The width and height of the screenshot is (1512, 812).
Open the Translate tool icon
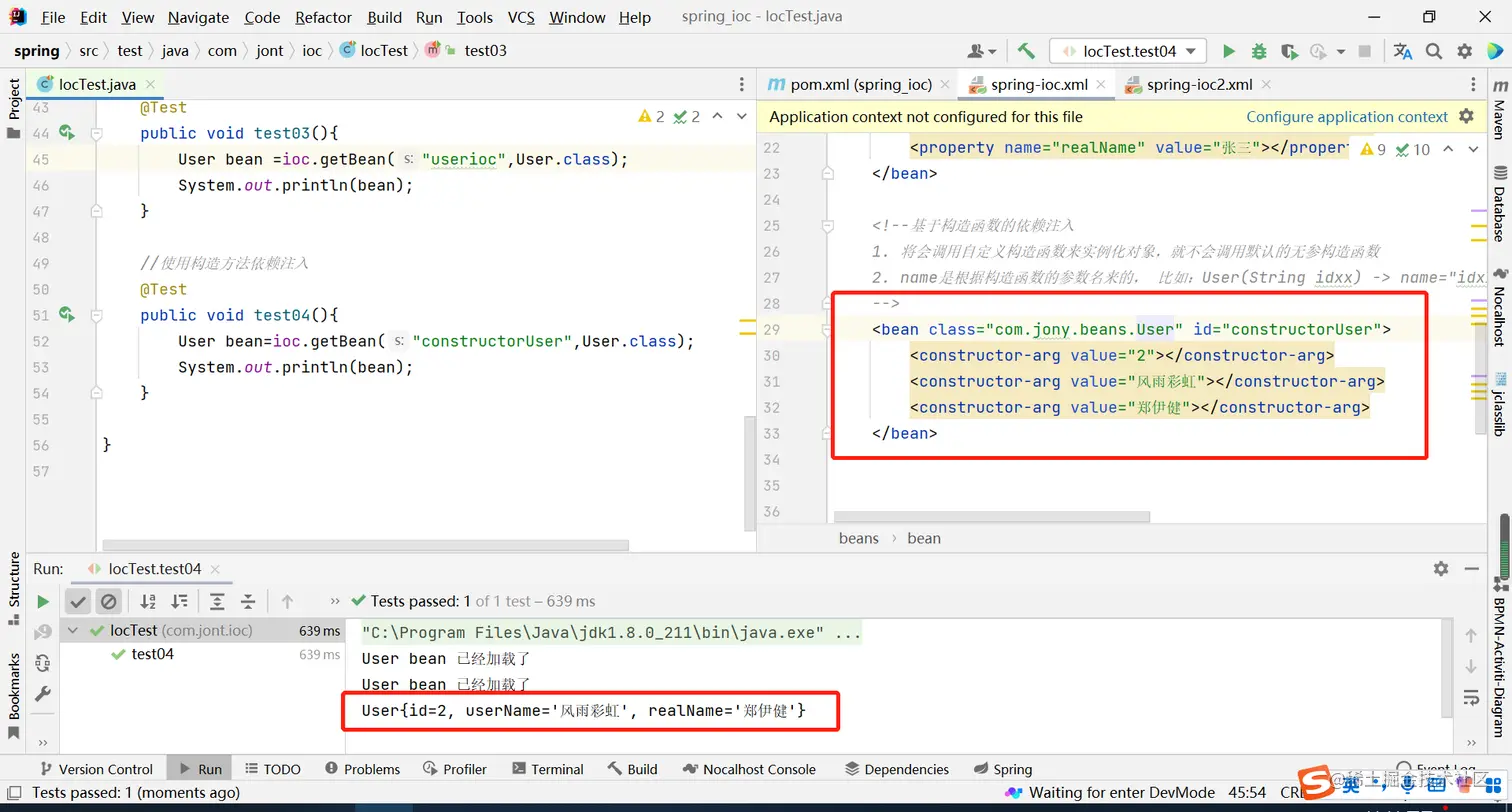[x=1403, y=51]
